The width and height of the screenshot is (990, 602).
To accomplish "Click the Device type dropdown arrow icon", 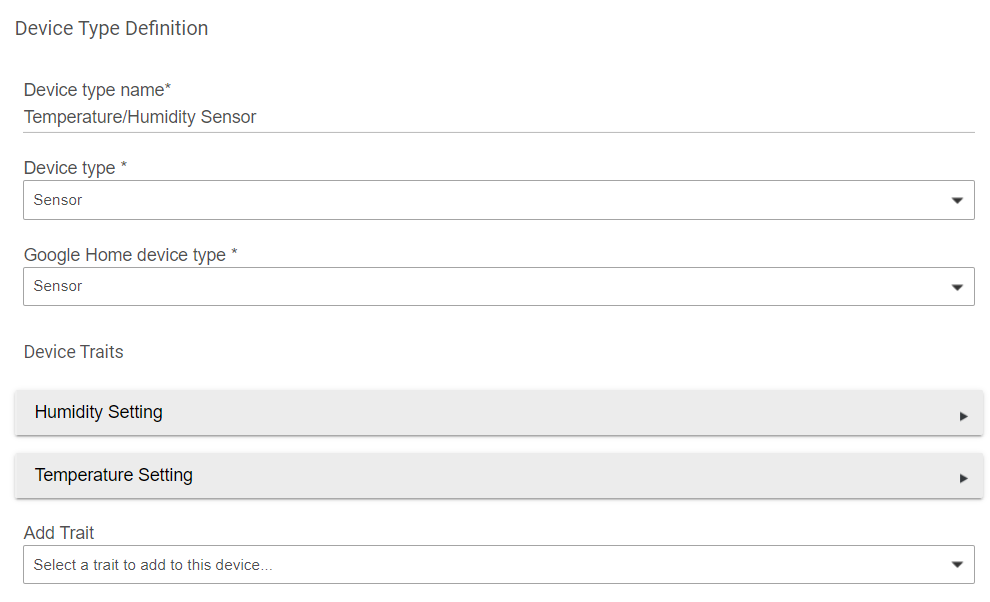I will click(x=957, y=201).
